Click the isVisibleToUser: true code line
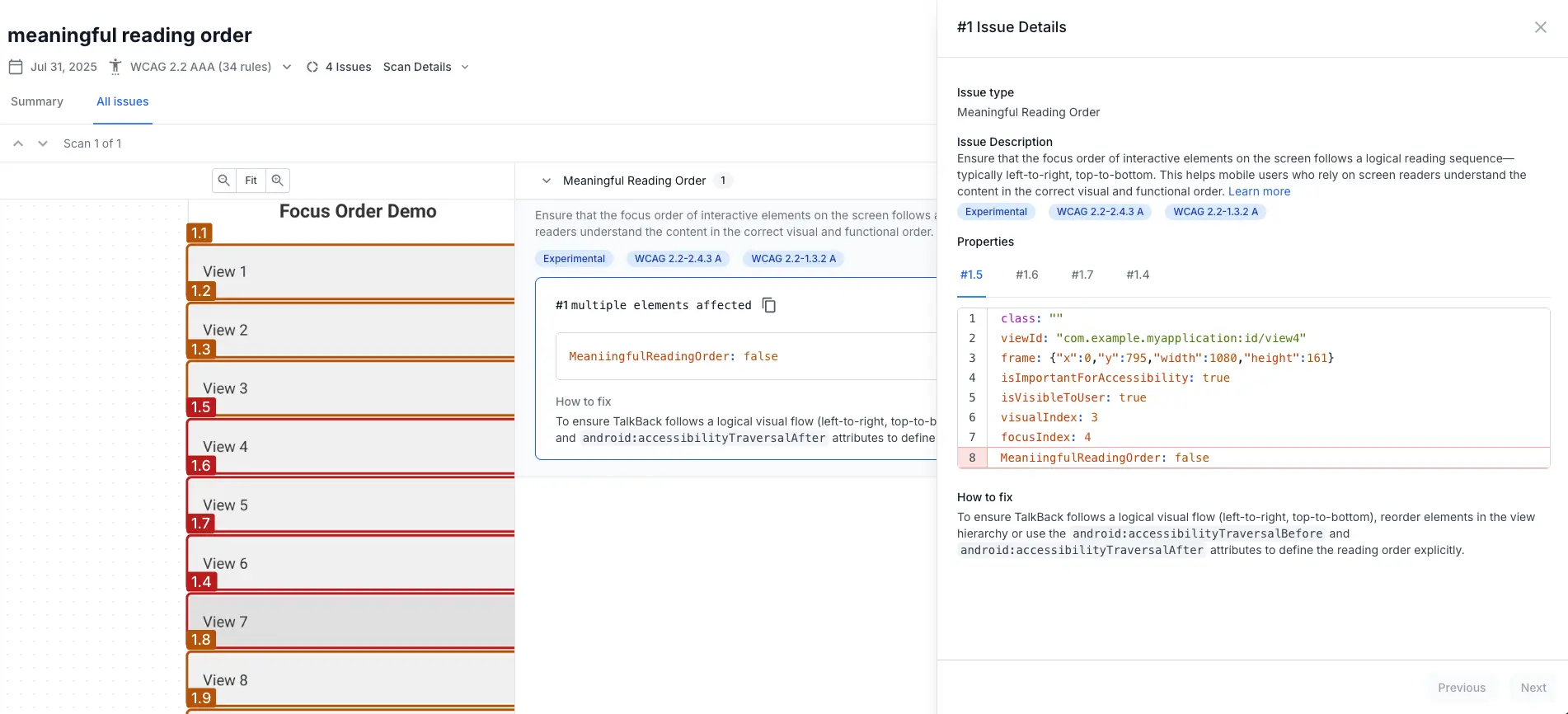This screenshot has width=1568, height=714. [x=1253, y=397]
